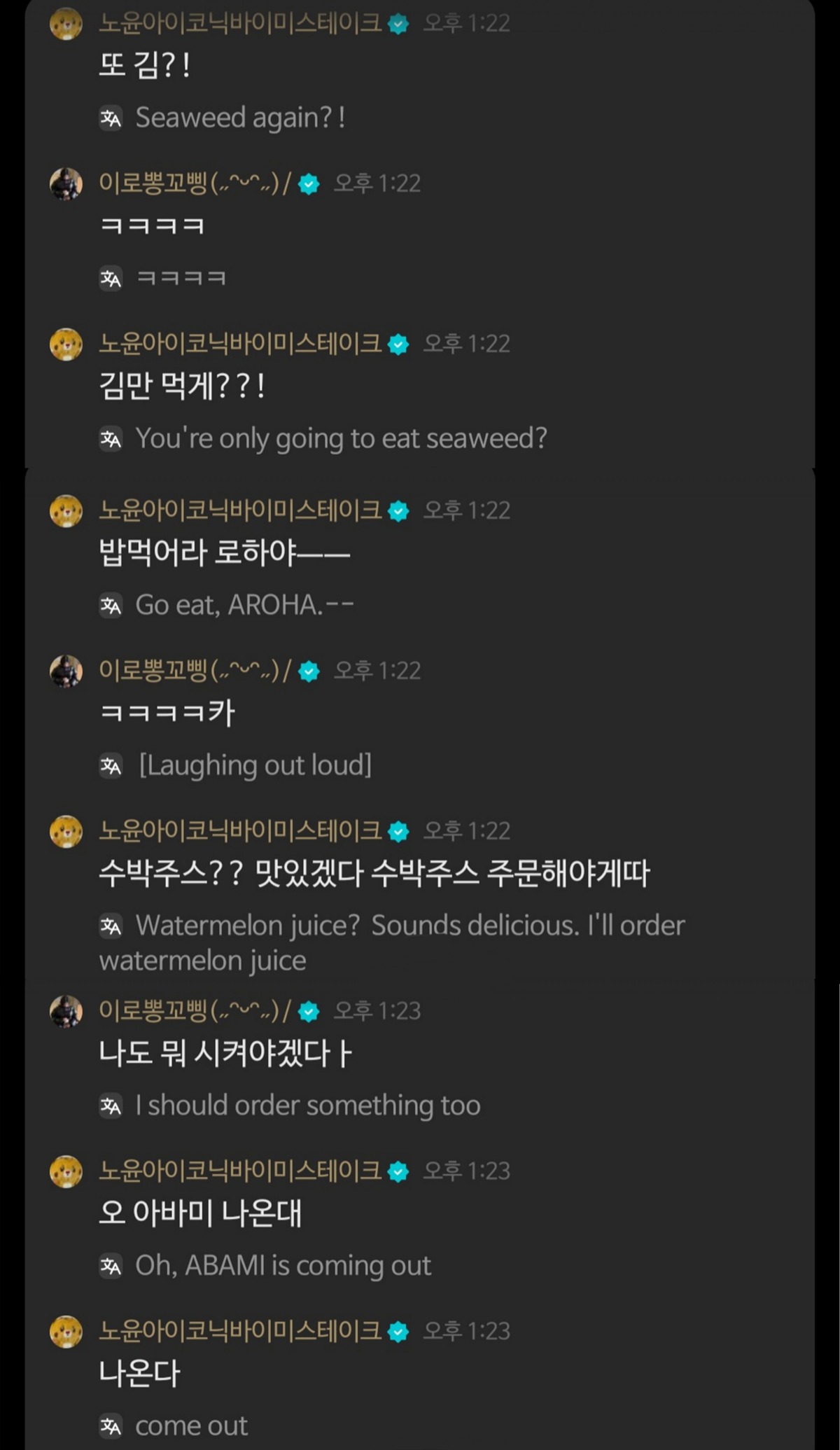Tap translate icon next to "I should order something too"

[x=111, y=1106]
